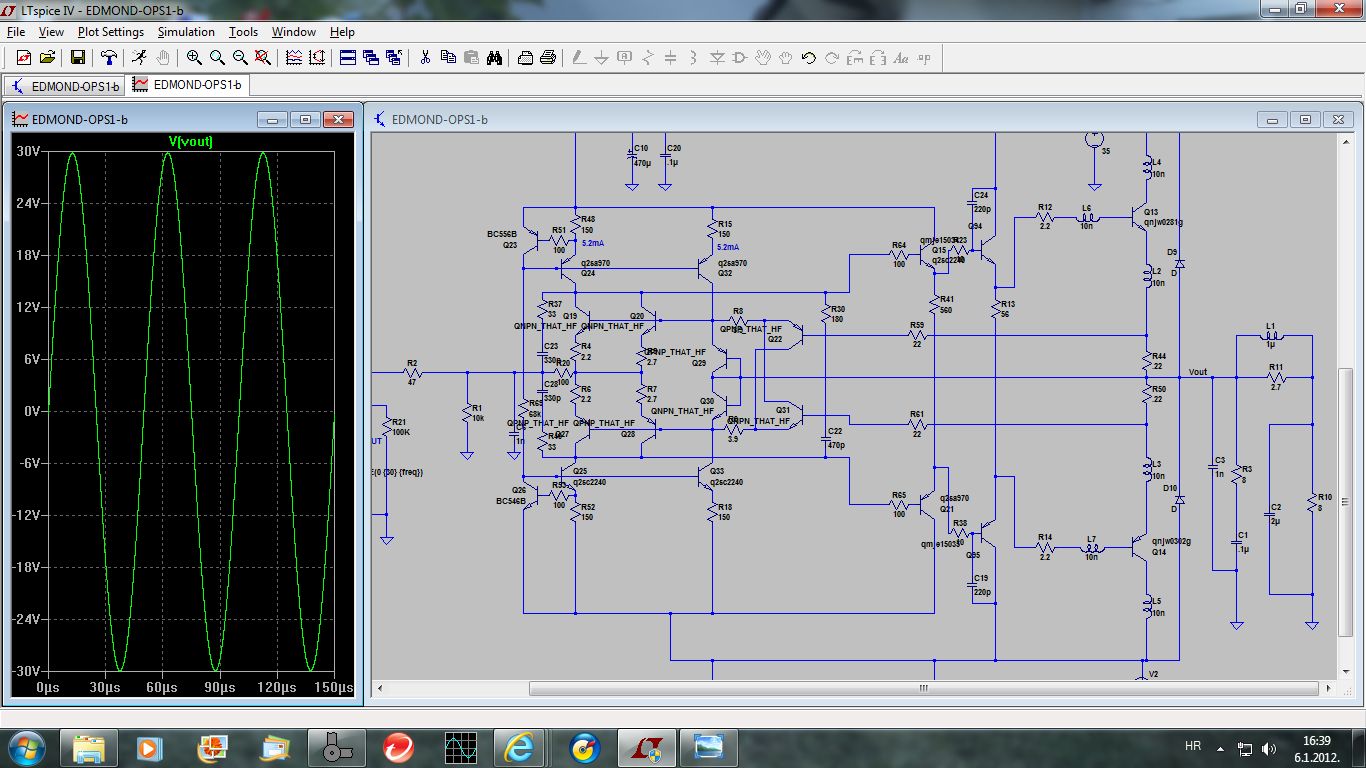Click the Print Setup icon

coord(525,58)
